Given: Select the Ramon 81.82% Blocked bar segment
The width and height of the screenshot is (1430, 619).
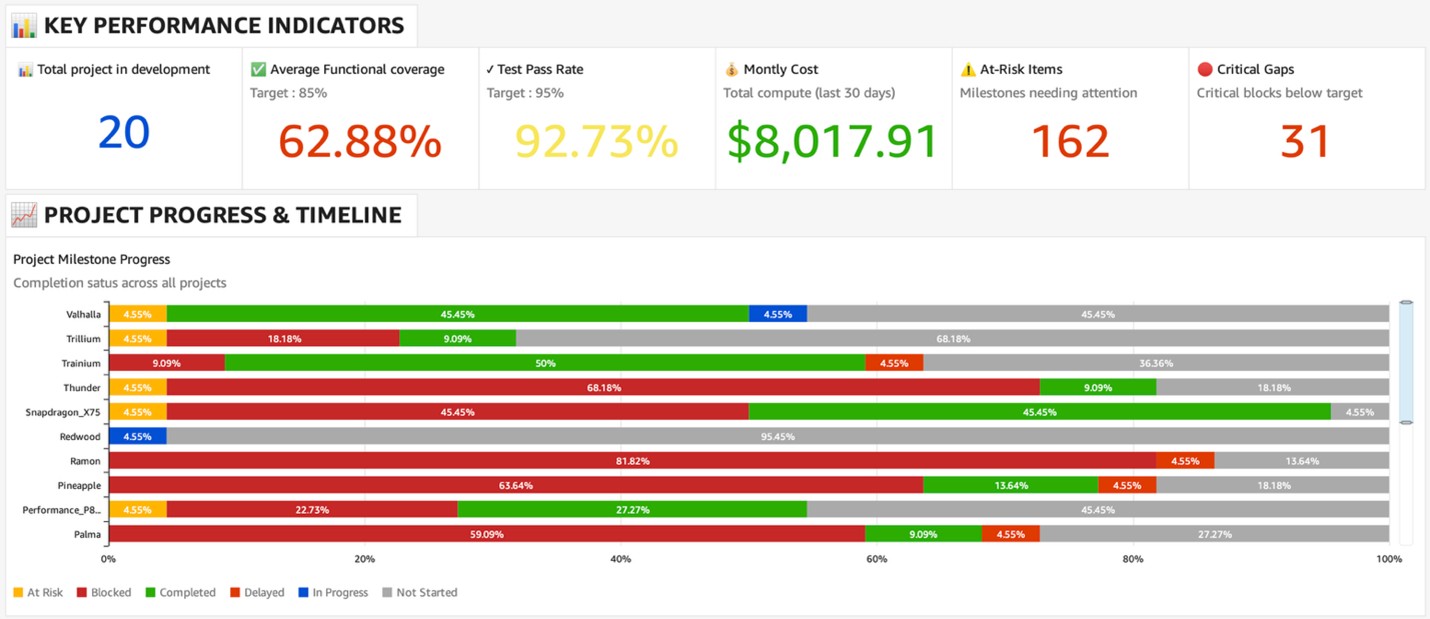Looking at the screenshot, I should [631, 461].
